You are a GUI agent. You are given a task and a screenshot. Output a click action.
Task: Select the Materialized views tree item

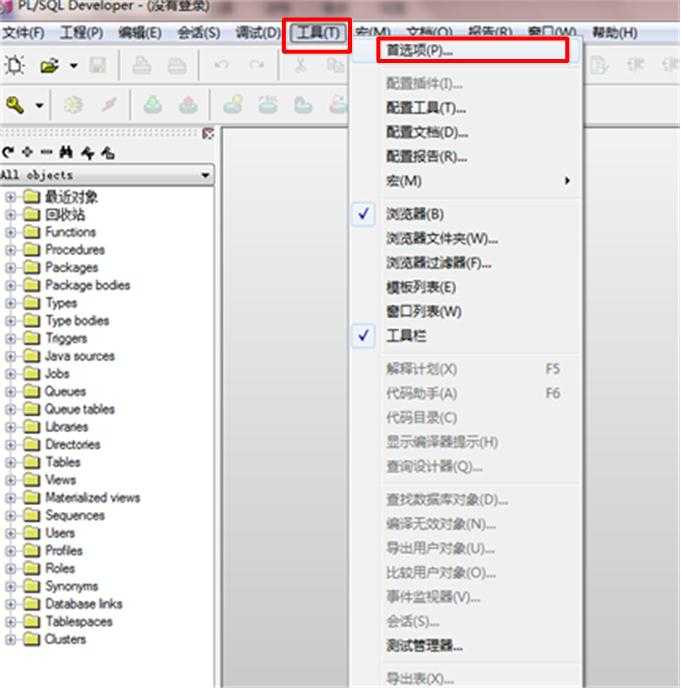(x=93, y=497)
